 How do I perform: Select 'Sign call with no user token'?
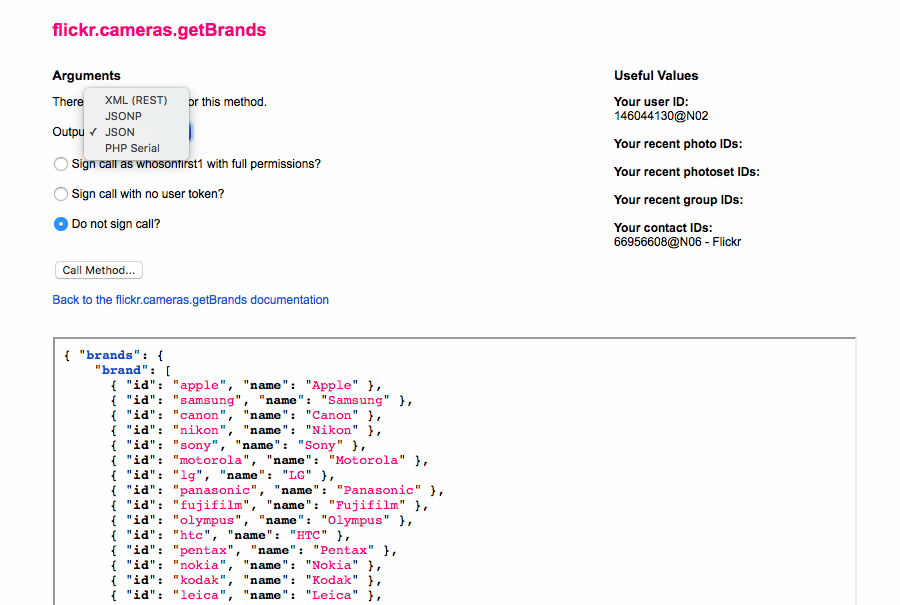(x=61, y=194)
